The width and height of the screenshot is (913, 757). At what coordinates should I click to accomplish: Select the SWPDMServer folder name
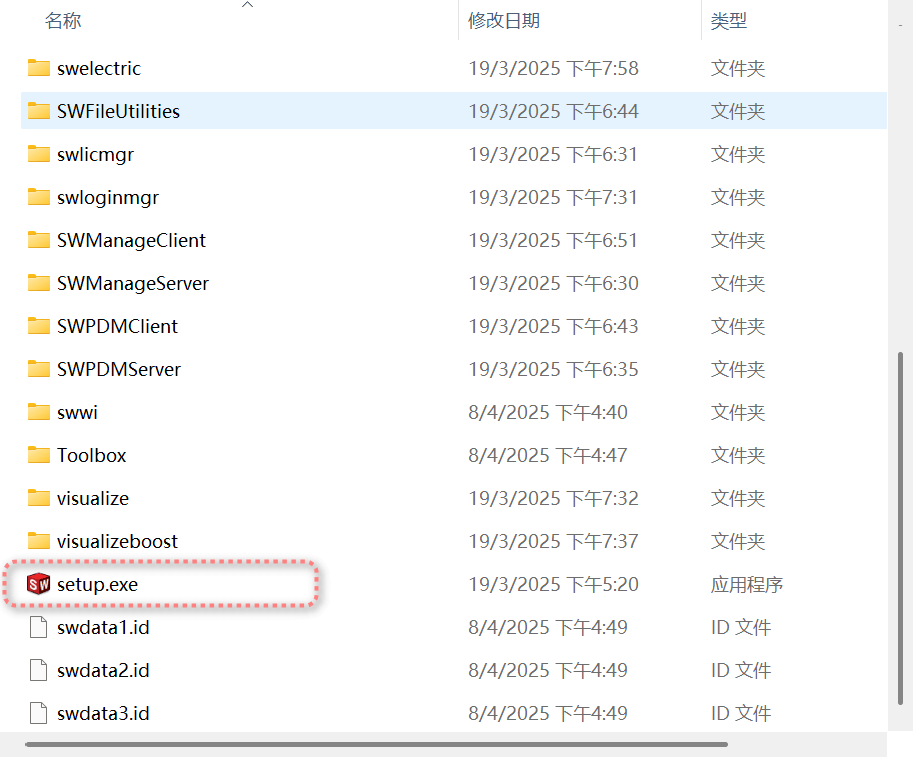(119, 369)
